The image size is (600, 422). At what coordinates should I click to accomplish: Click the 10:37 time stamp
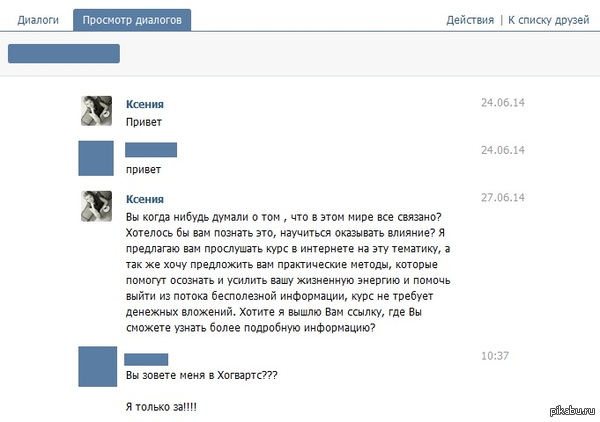(495, 356)
